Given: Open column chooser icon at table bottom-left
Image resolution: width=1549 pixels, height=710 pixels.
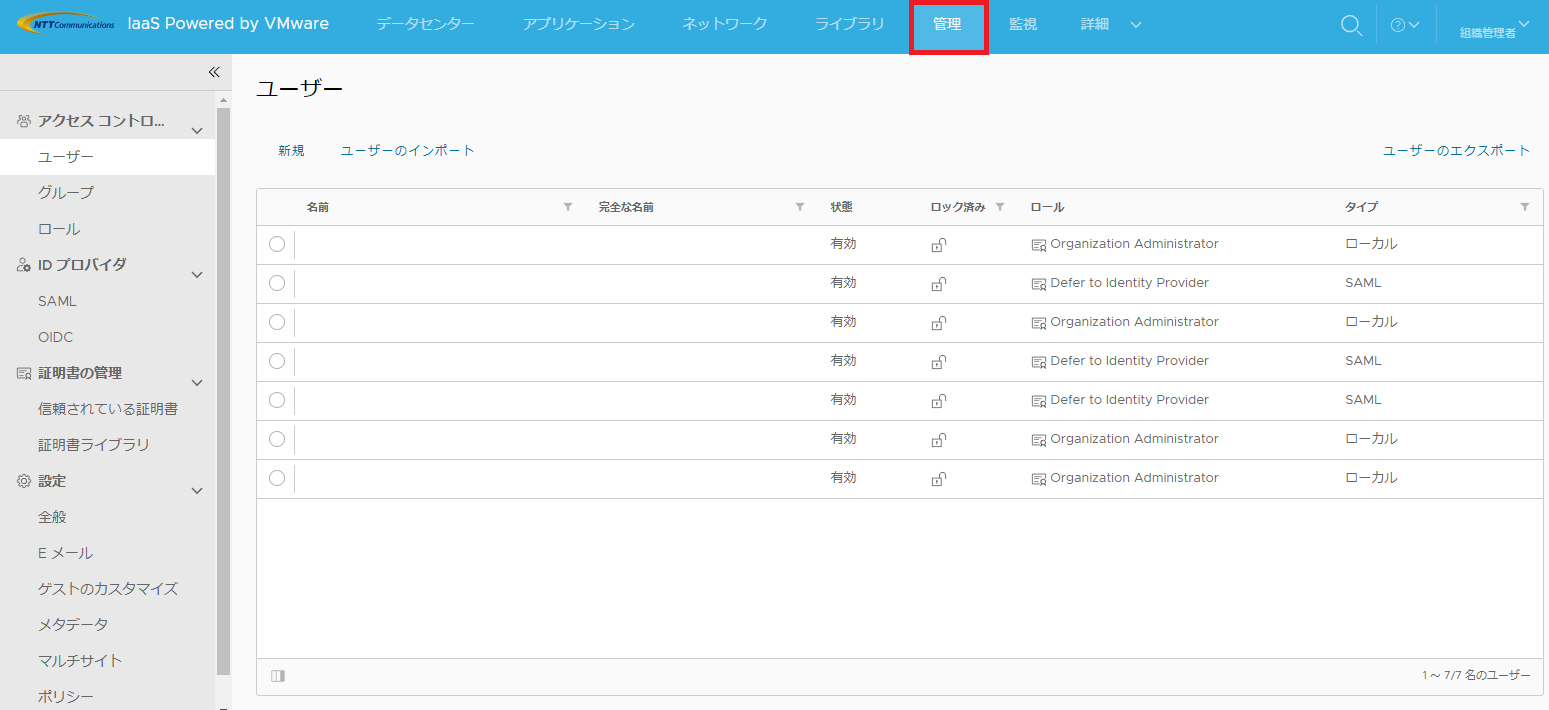Looking at the screenshot, I should click(x=278, y=676).
